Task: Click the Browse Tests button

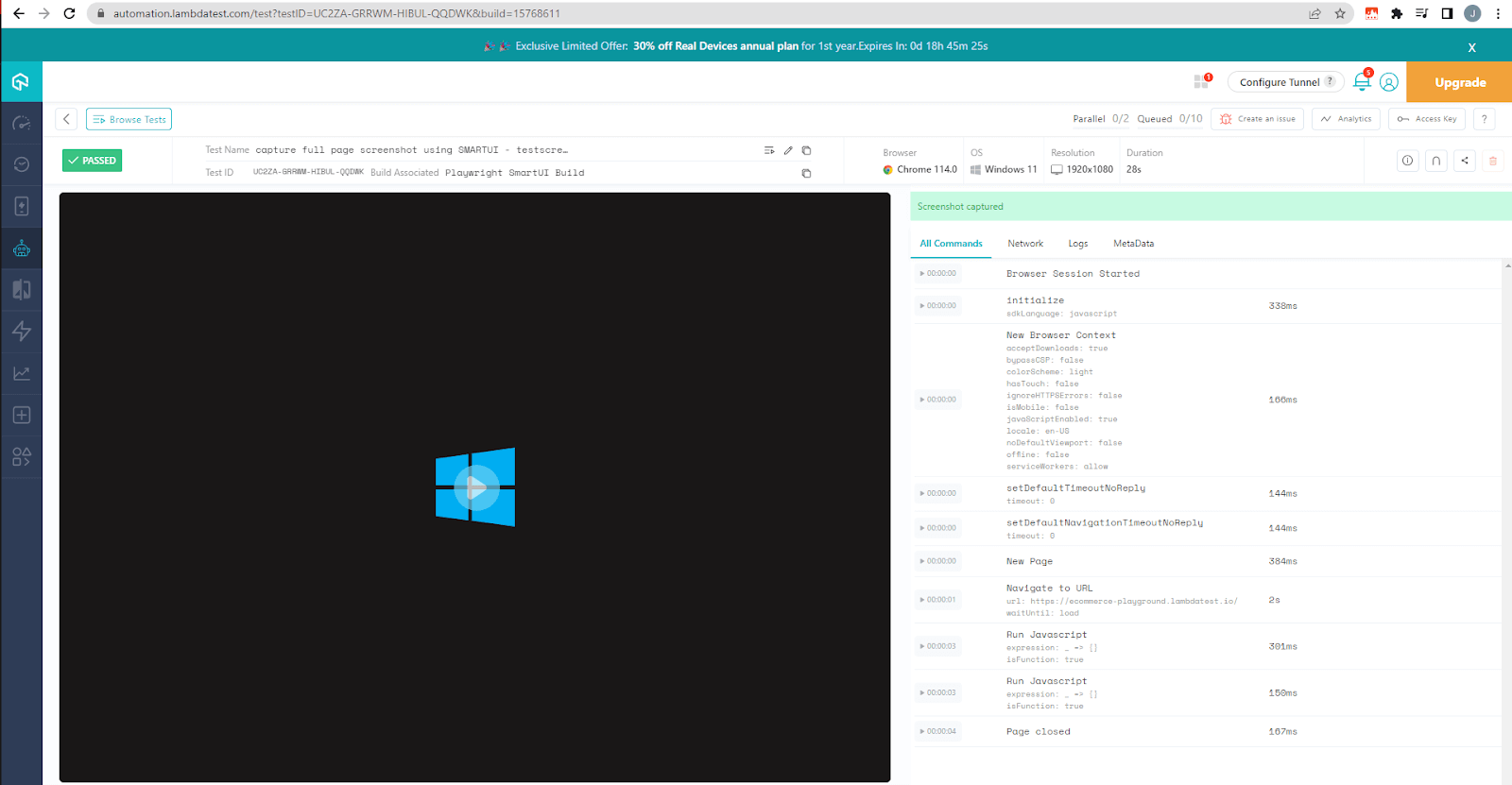Action: (129, 119)
